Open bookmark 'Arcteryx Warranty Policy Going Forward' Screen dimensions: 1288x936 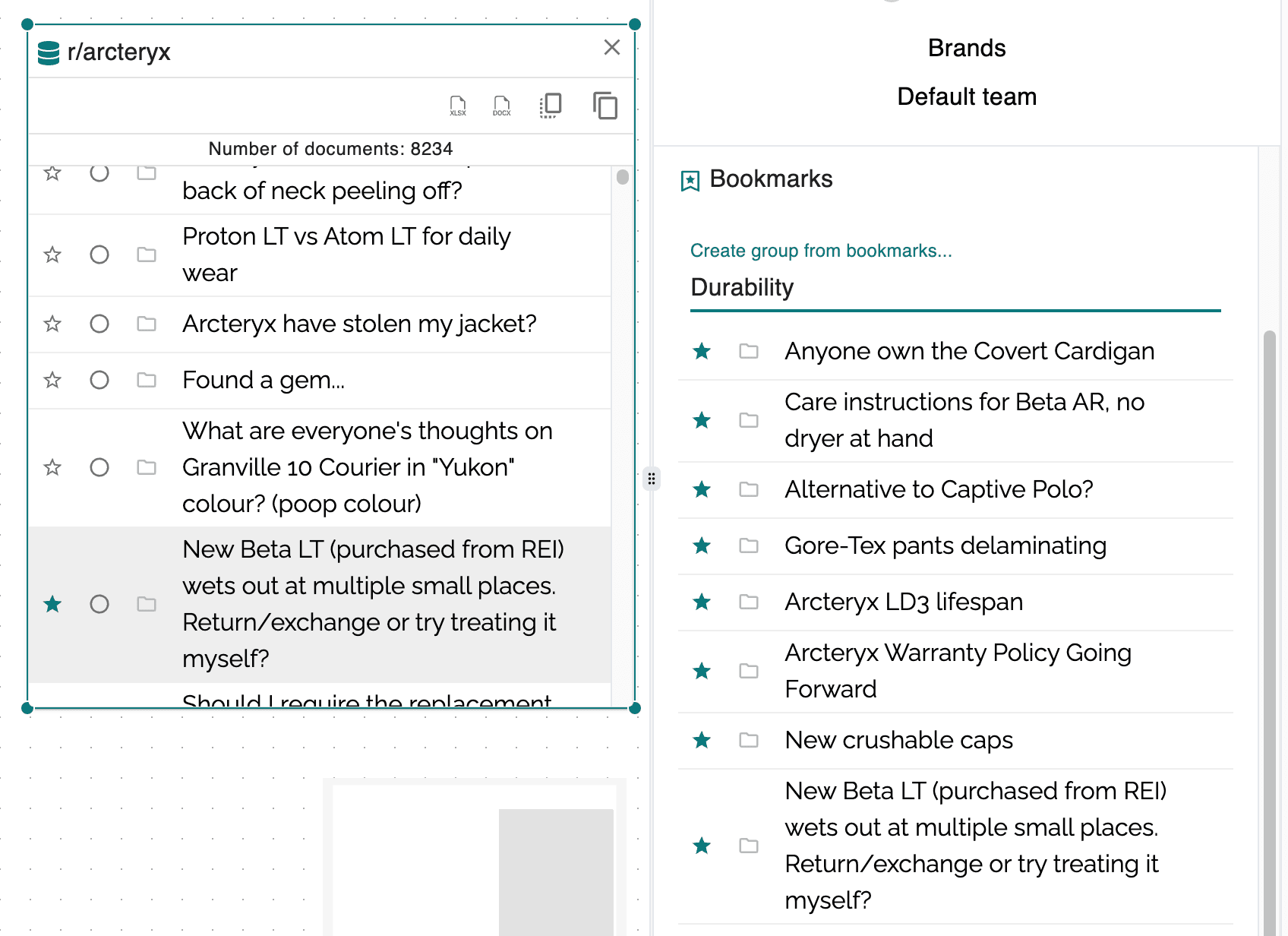tap(958, 671)
